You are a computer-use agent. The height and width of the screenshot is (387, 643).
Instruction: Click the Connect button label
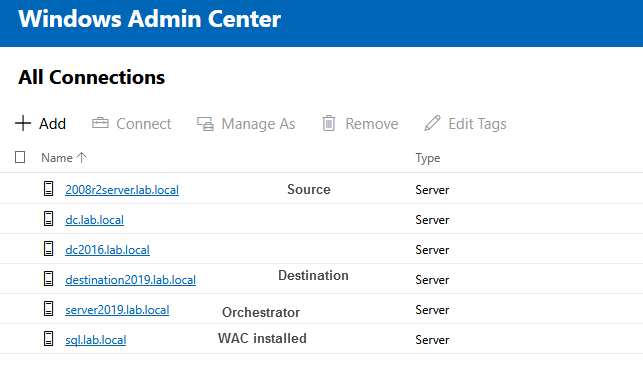144,124
